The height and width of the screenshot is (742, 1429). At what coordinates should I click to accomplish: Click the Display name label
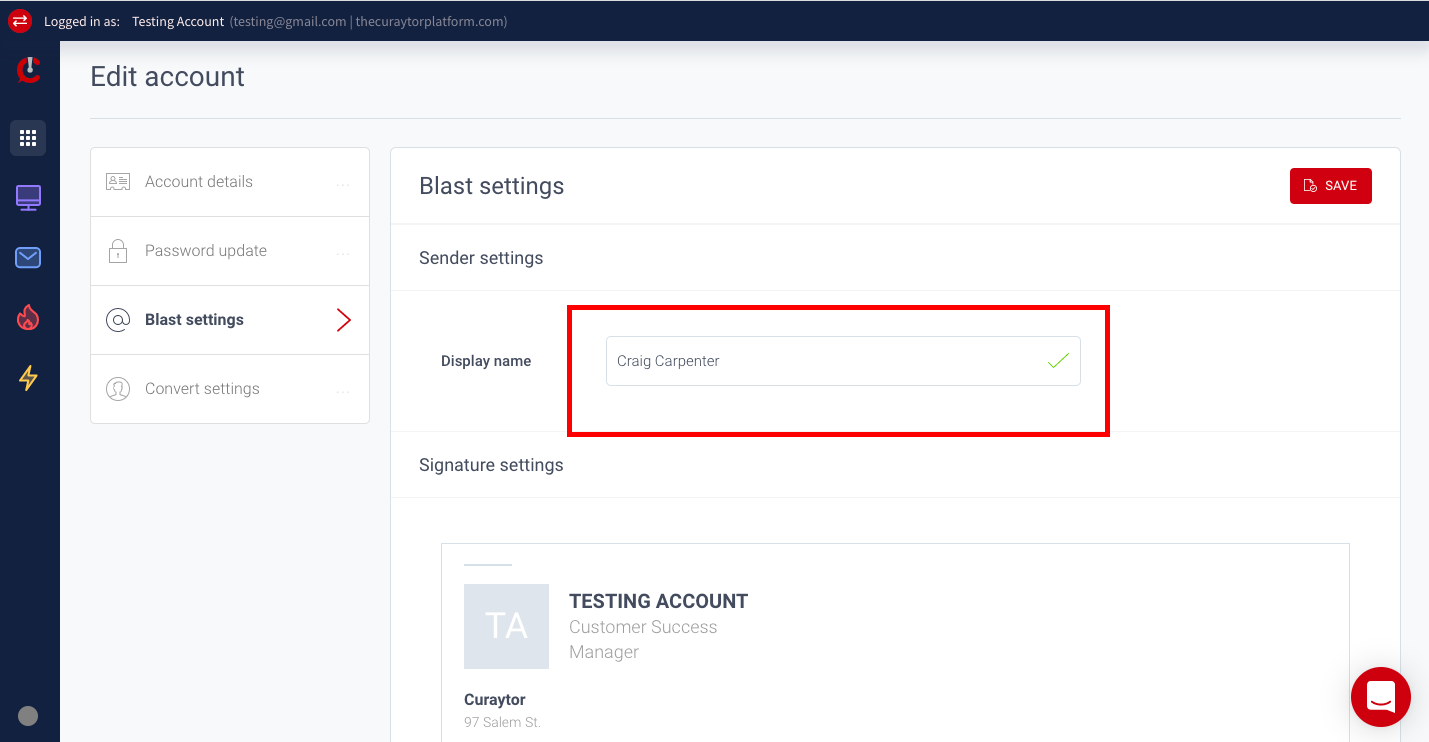[x=486, y=361]
